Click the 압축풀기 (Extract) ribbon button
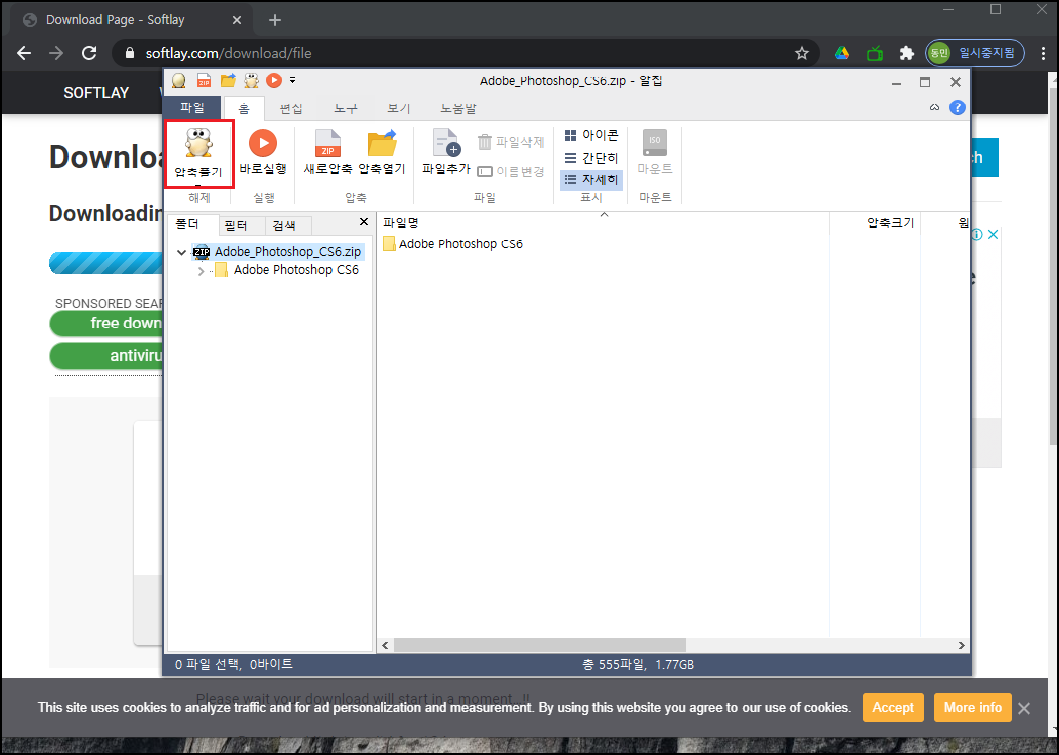Viewport: 1059px width, 755px height. tap(199, 154)
